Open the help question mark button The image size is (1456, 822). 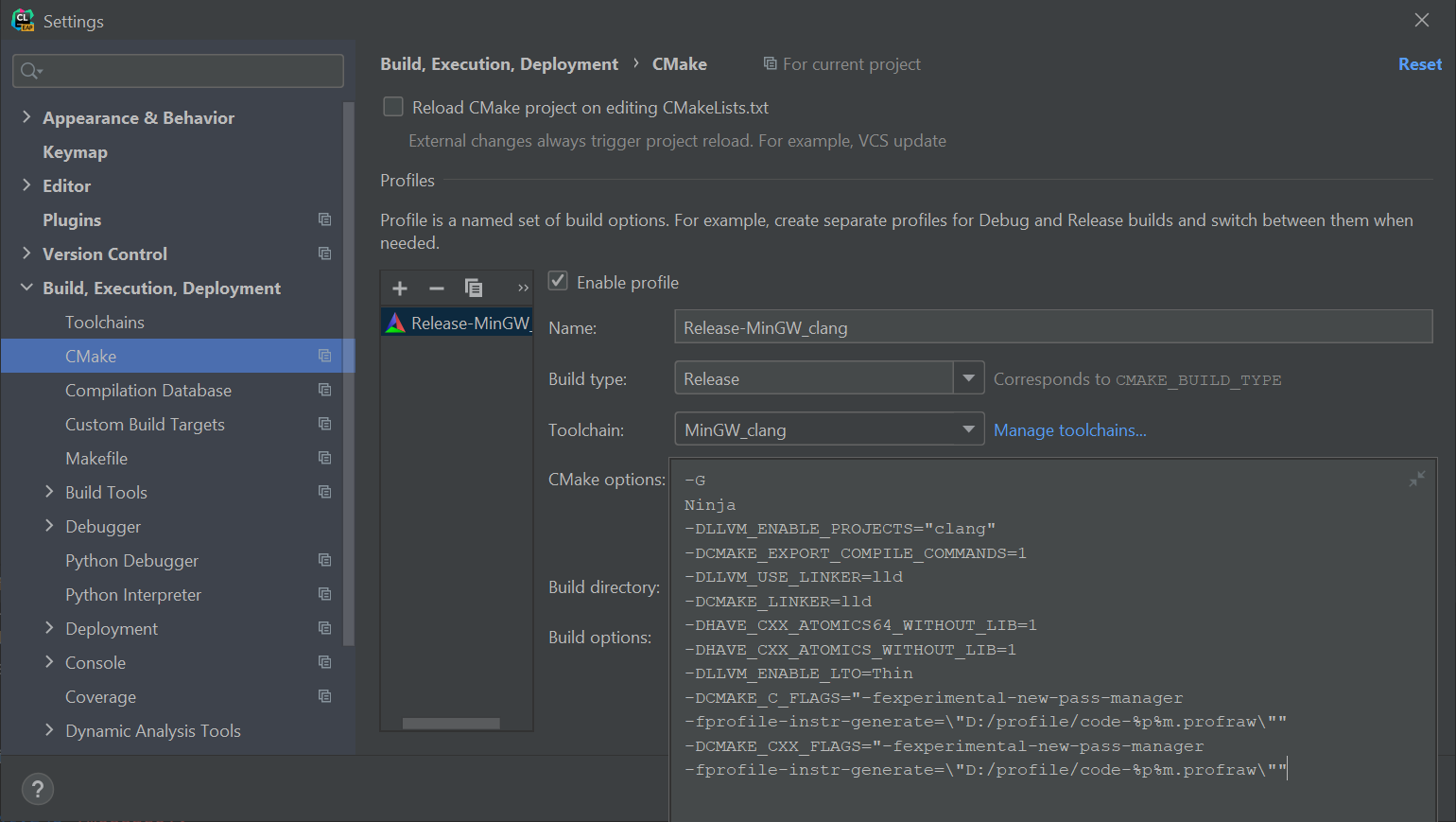38,789
